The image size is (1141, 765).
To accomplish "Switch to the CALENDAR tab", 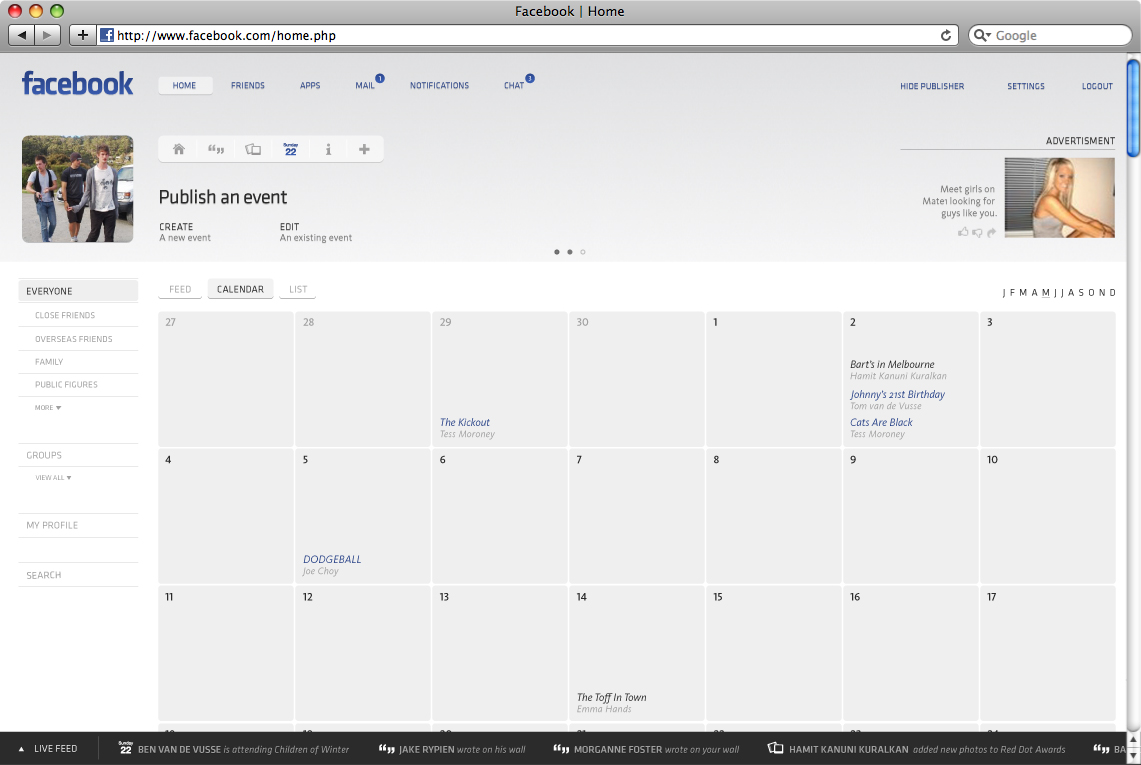I will [x=240, y=289].
